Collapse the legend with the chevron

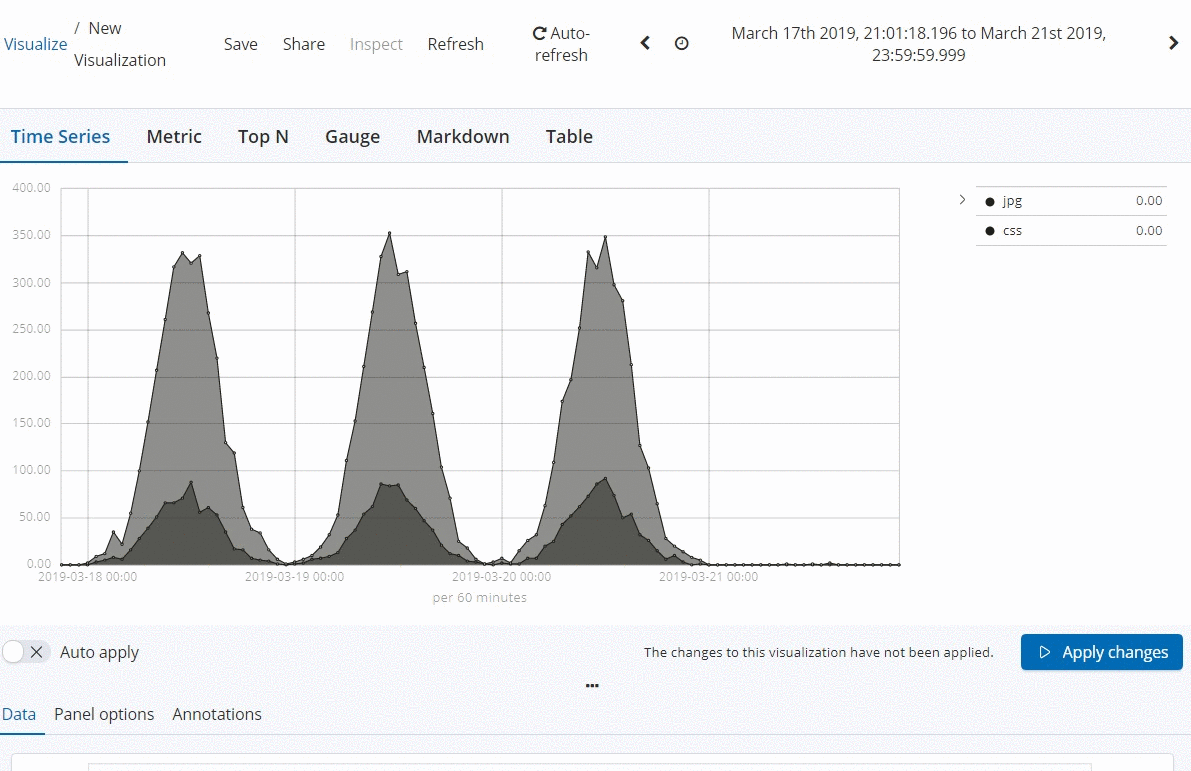962,200
